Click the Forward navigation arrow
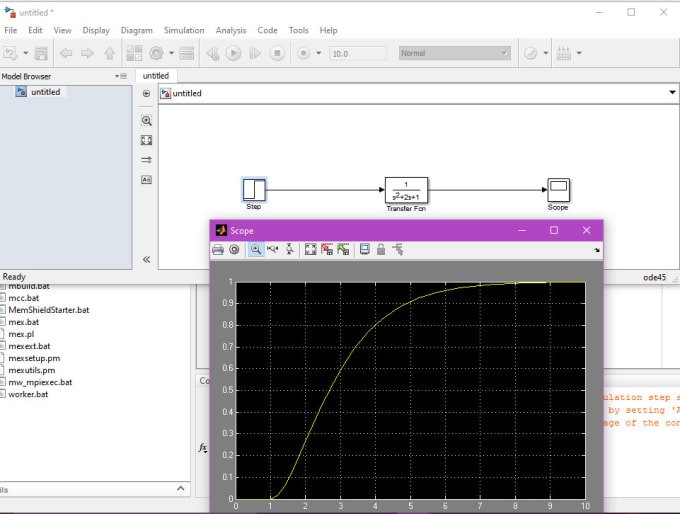This screenshot has height=514, width=680. pos(87,53)
